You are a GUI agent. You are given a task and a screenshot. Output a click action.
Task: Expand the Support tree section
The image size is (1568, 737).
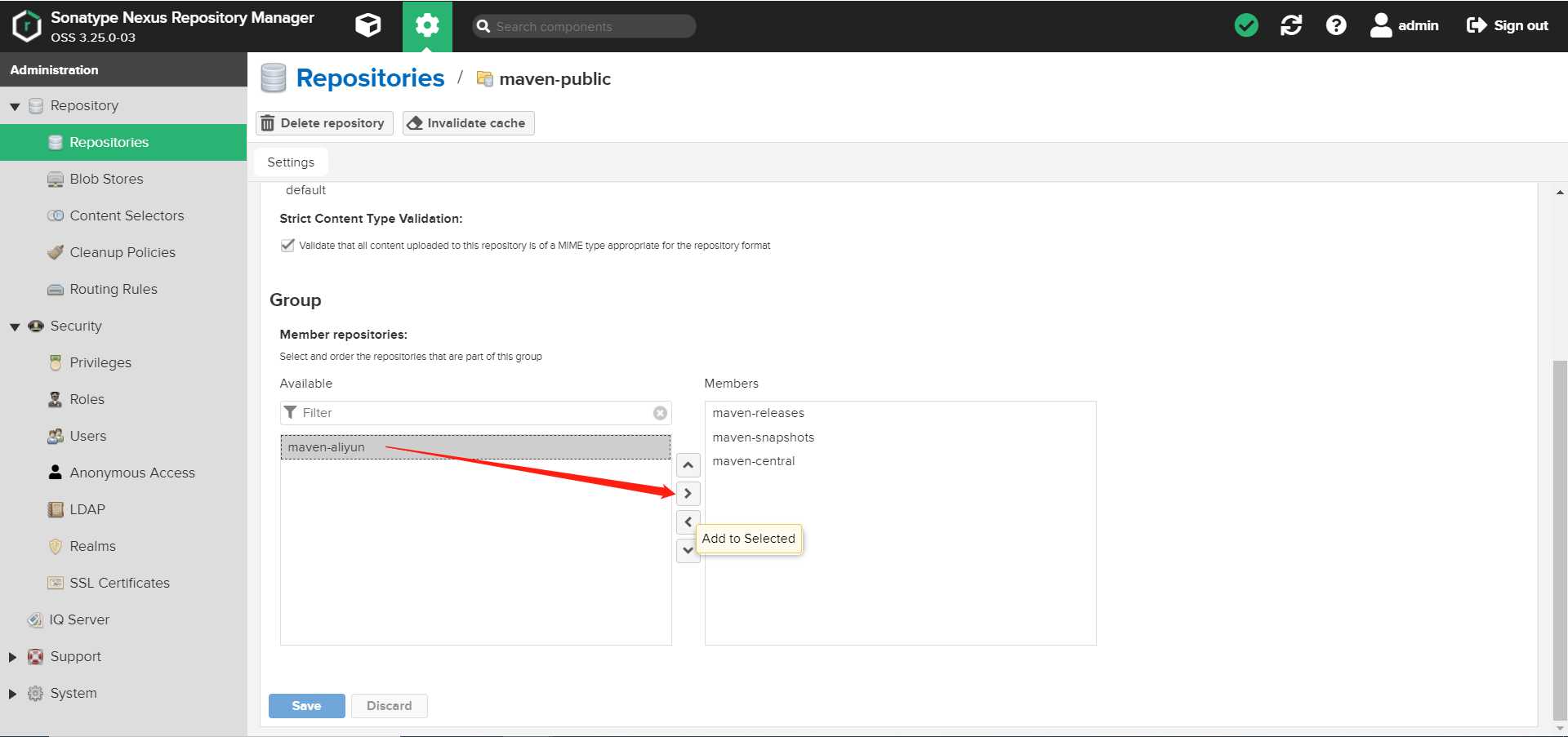(x=12, y=657)
